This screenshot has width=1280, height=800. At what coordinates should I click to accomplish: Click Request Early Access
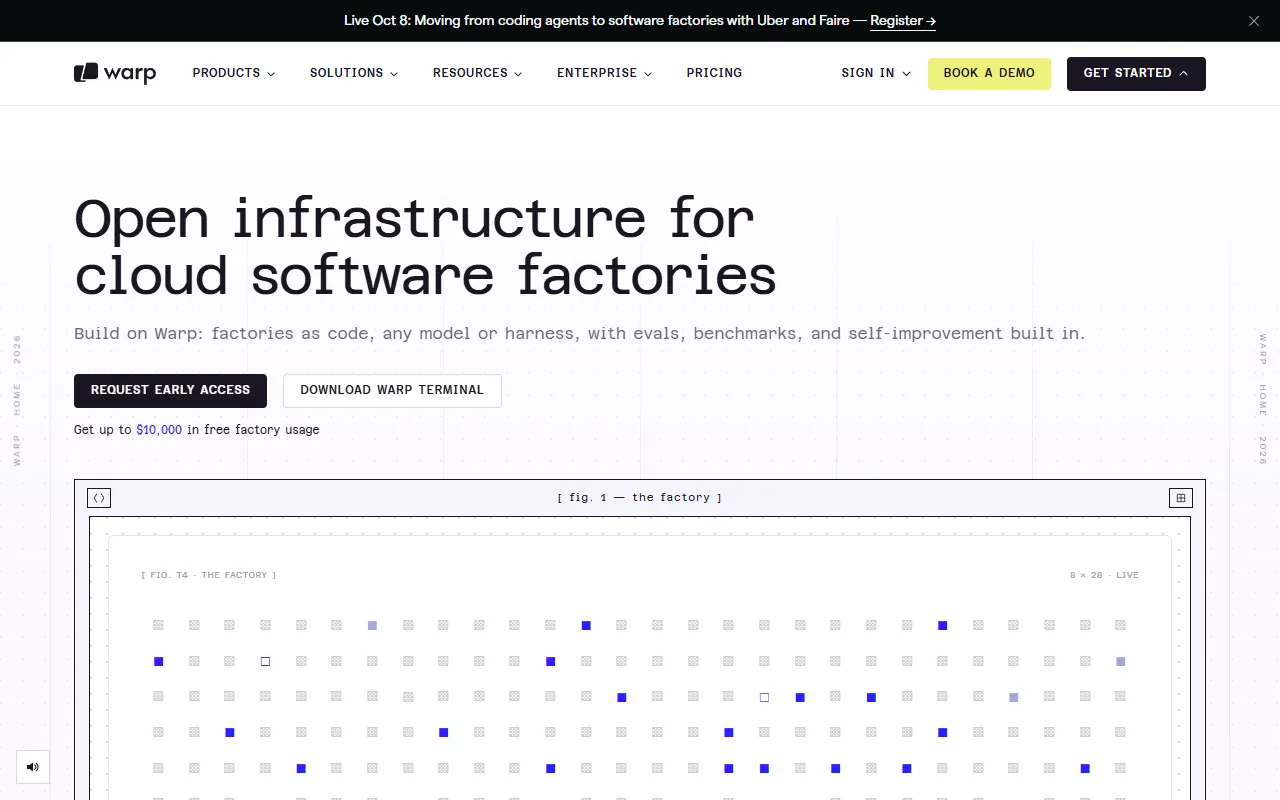(x=170, y=391)
